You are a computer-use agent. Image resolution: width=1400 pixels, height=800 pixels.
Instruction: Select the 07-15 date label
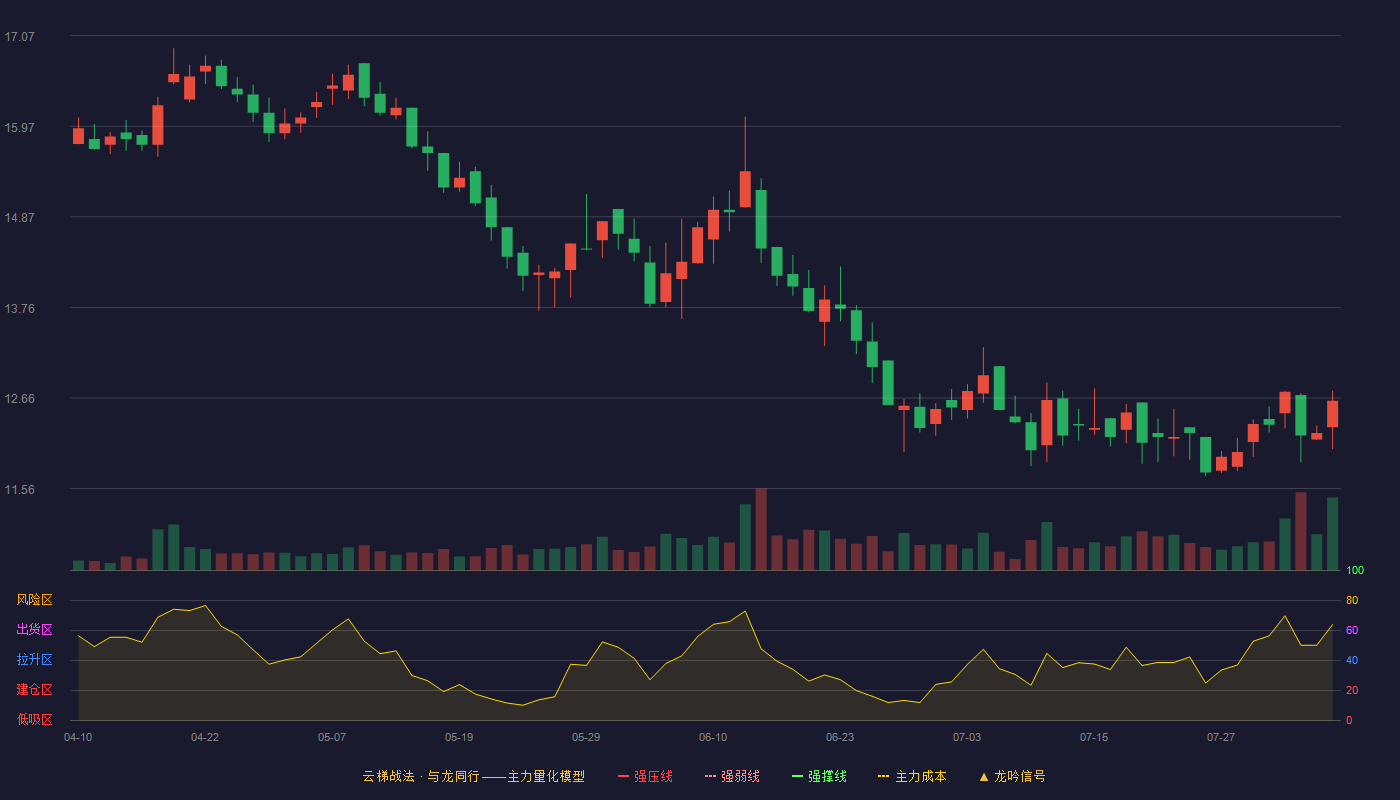point(1094,737)
